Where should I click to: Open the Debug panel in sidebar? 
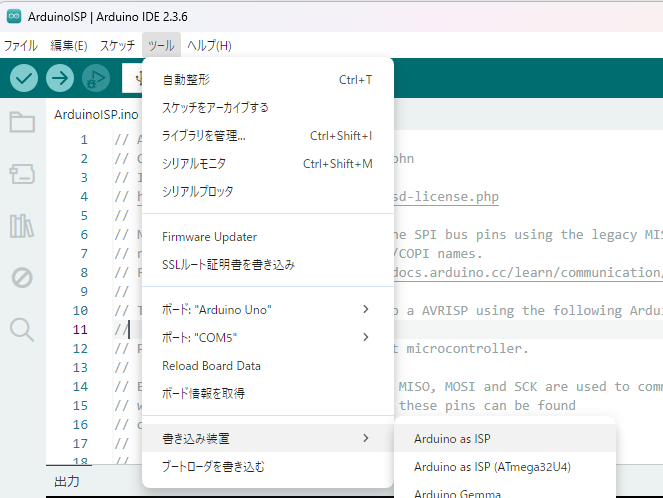point(21,277)
